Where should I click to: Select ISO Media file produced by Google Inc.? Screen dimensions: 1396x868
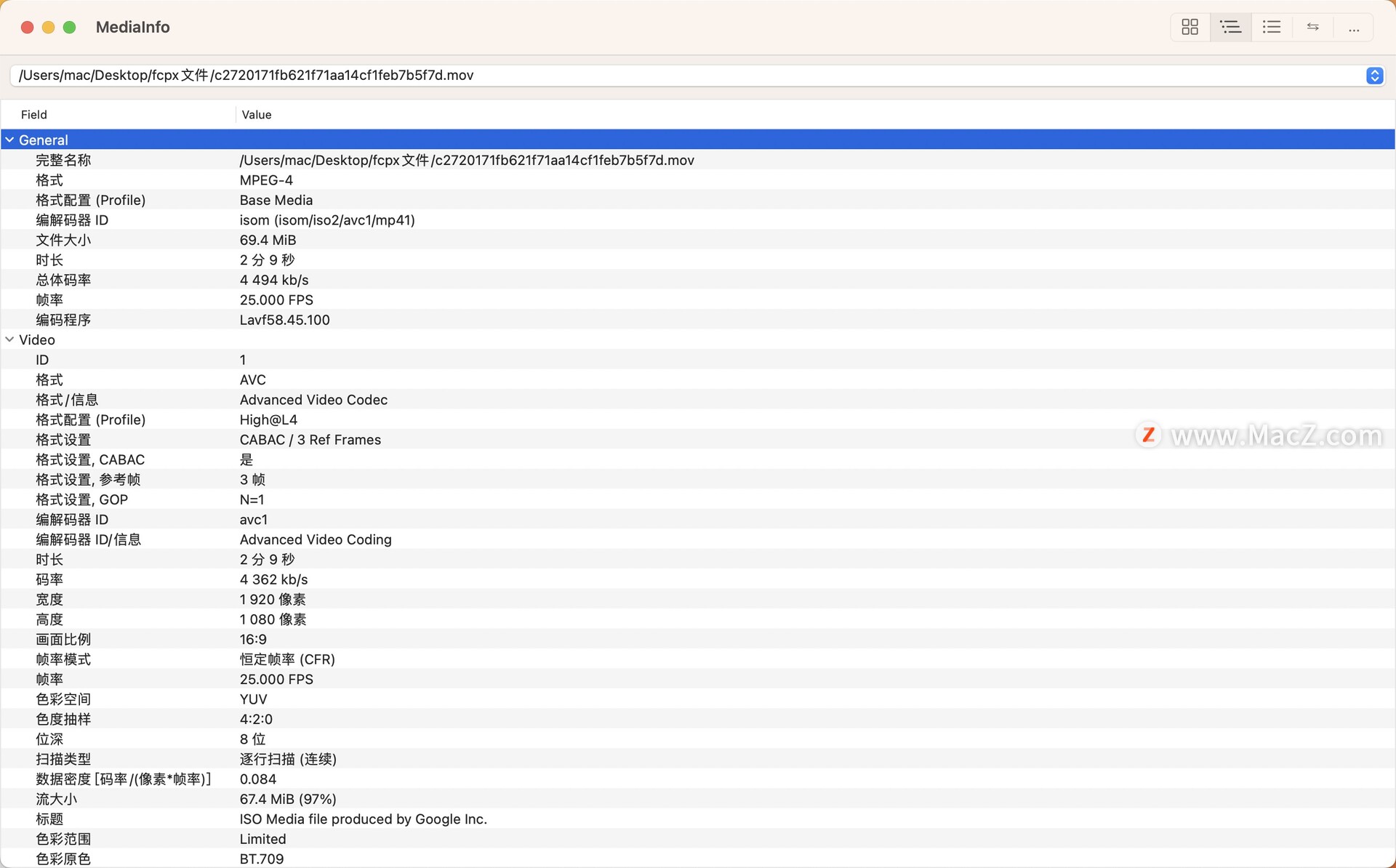pyautogui.click(x=364, y=819)
